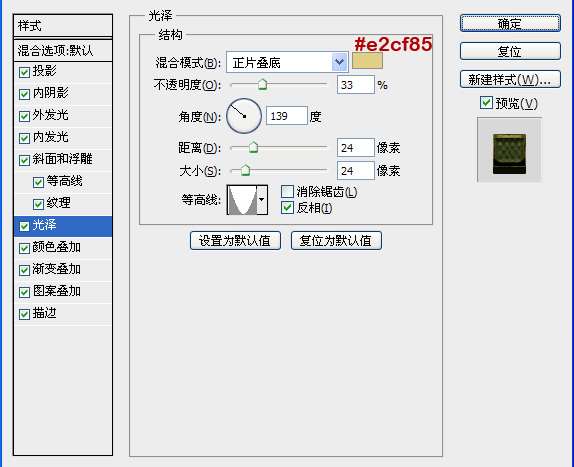Uncheck the 投影 drop shadow checkbox
The image size is (574, 467).
tap(24, 72)
